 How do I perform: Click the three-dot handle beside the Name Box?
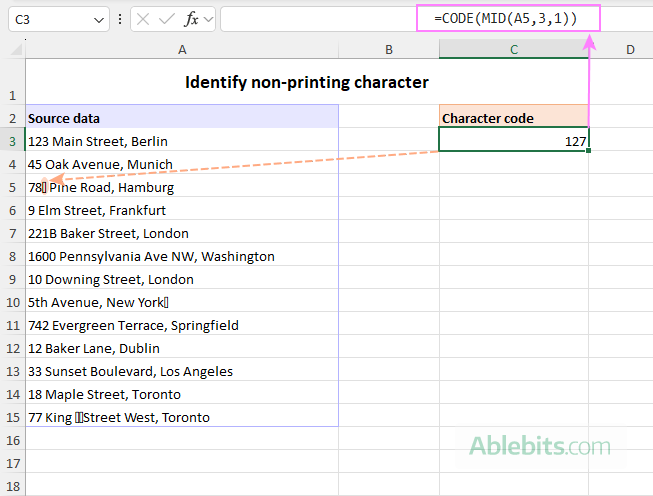click(120, 19)
